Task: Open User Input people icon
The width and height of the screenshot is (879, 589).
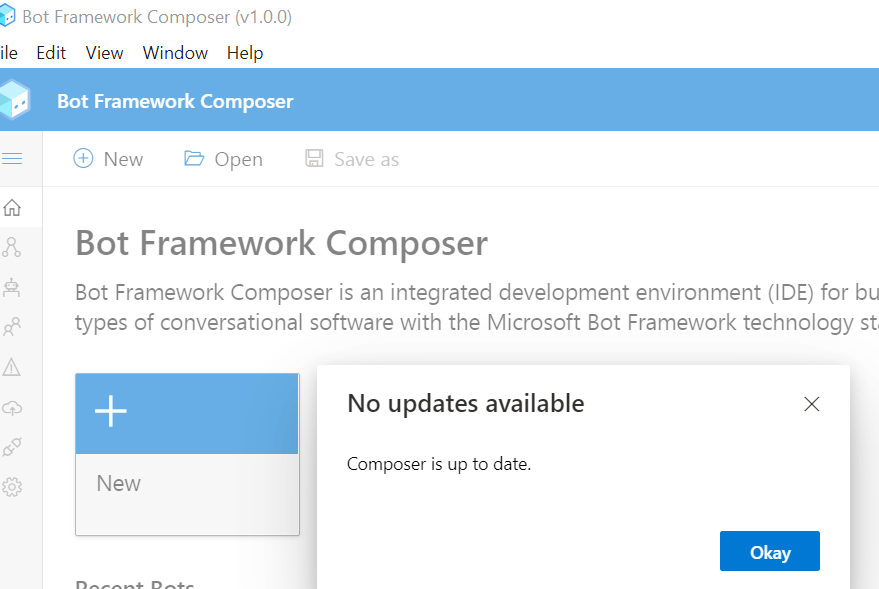Action: (x=12, y=327)
